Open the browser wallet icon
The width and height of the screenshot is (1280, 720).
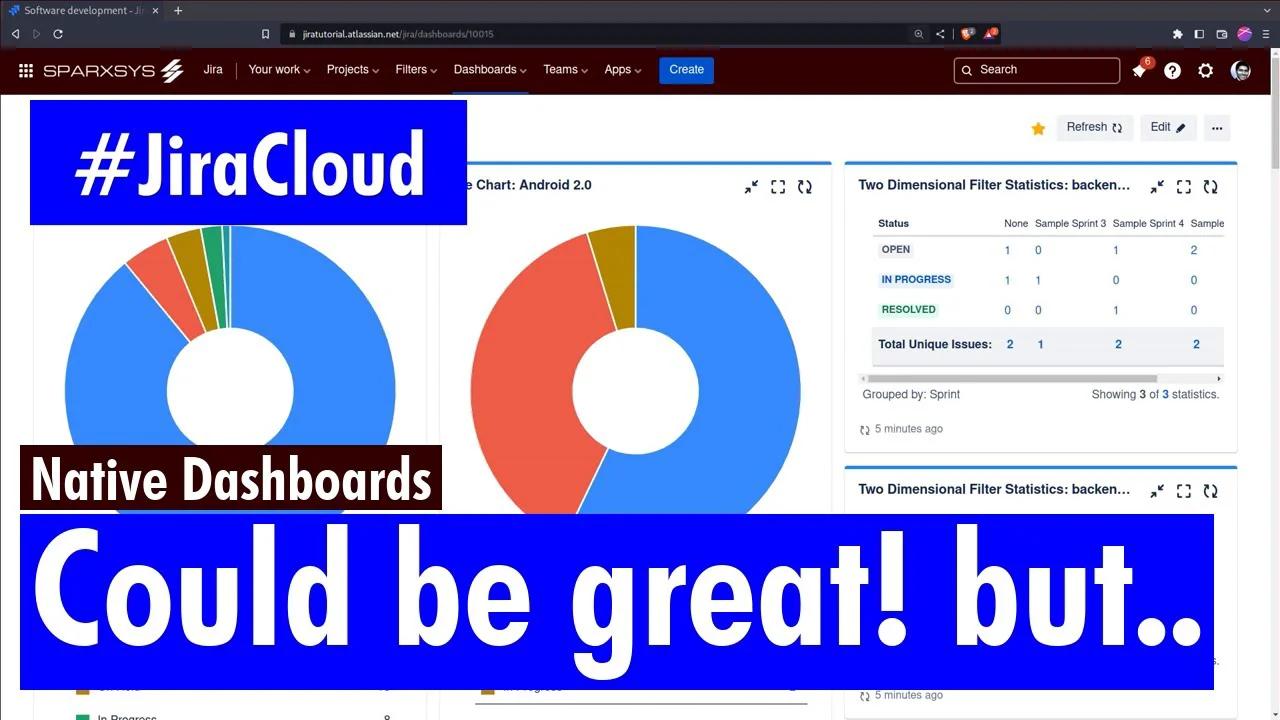coord(1222,34)
